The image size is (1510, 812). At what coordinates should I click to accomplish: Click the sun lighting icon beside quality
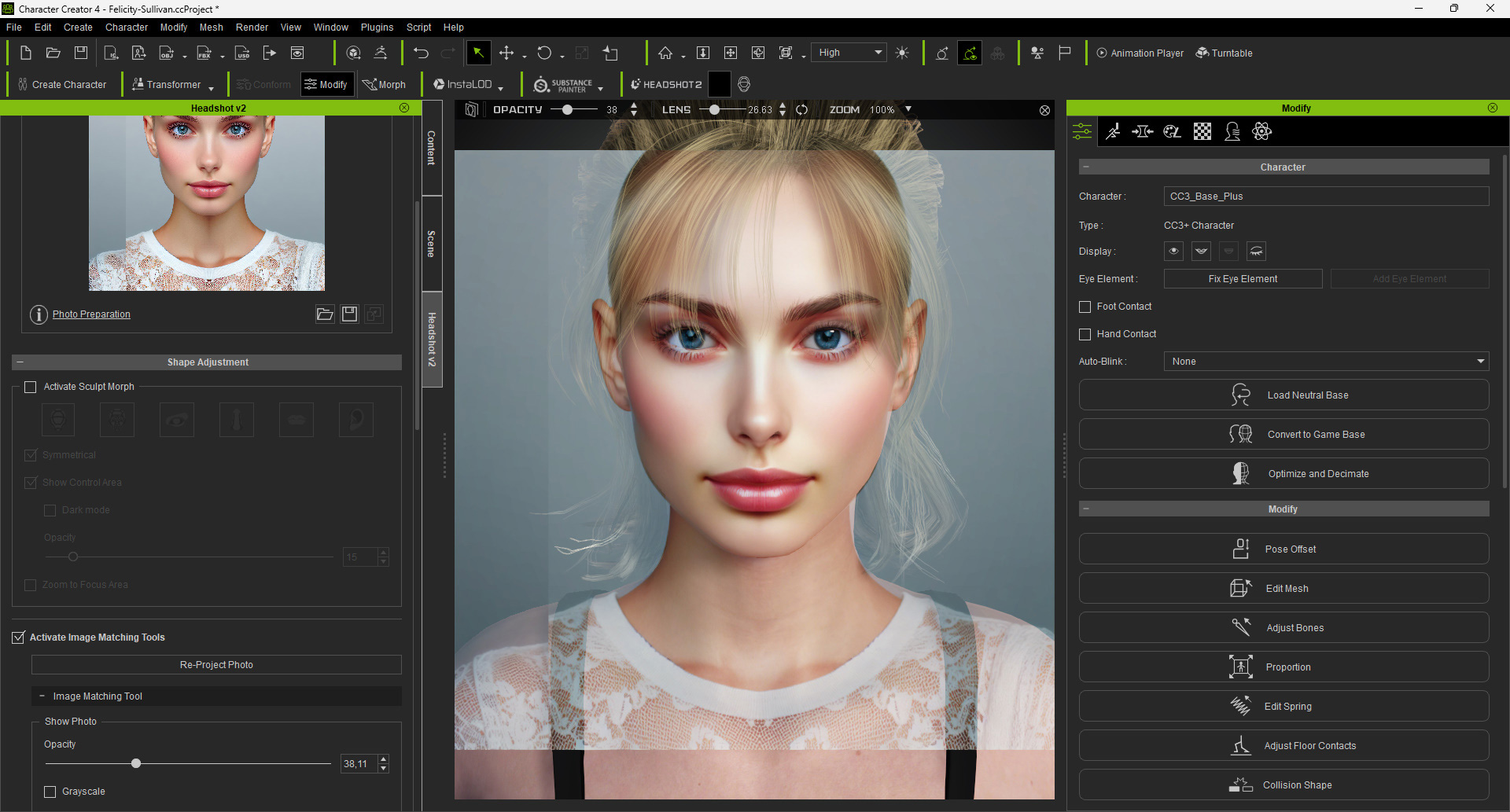(902, 53)
